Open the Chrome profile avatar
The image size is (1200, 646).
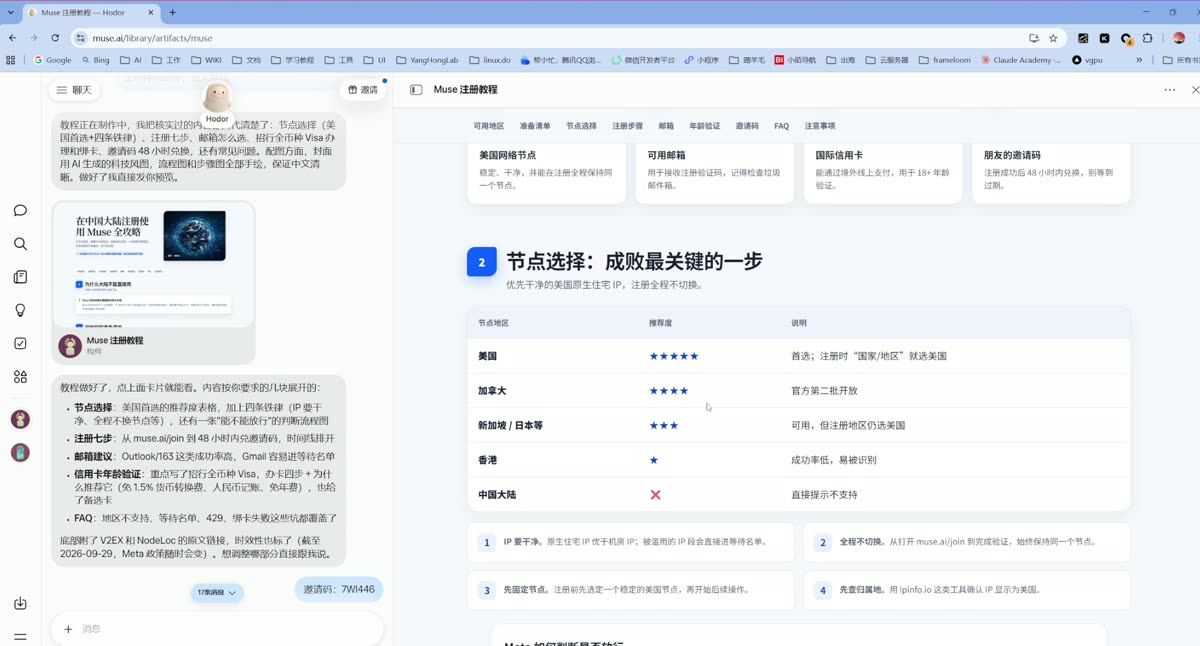1179,38
